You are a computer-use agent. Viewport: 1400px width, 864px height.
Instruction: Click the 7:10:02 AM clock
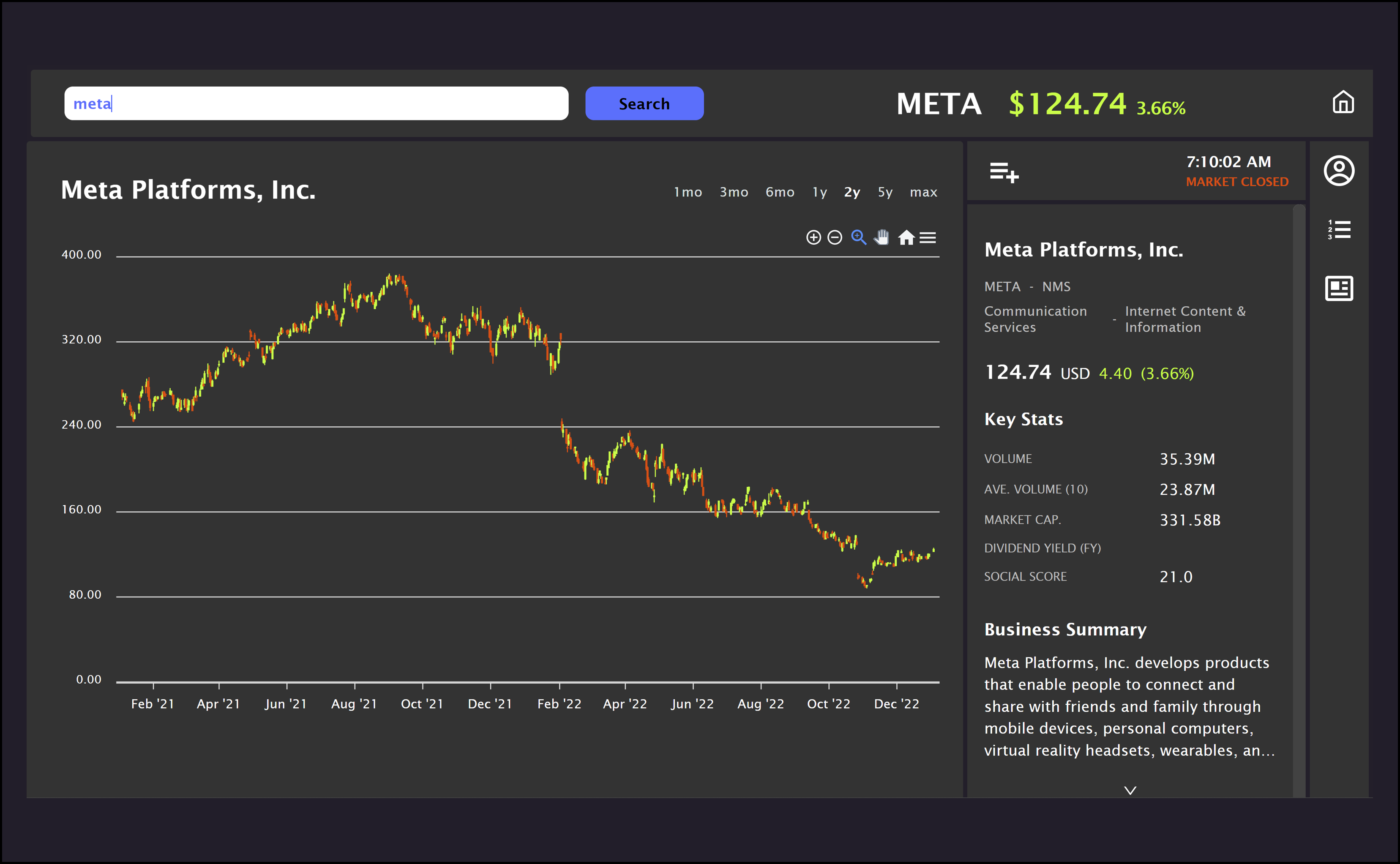(1228, 162)
